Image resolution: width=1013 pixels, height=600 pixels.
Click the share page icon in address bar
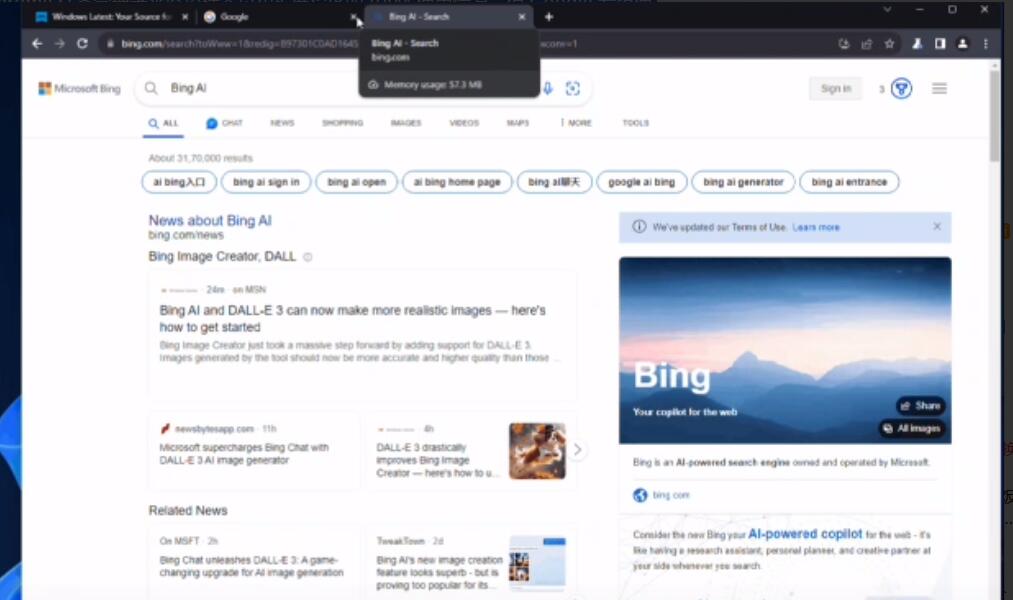[x=866, y=43]
